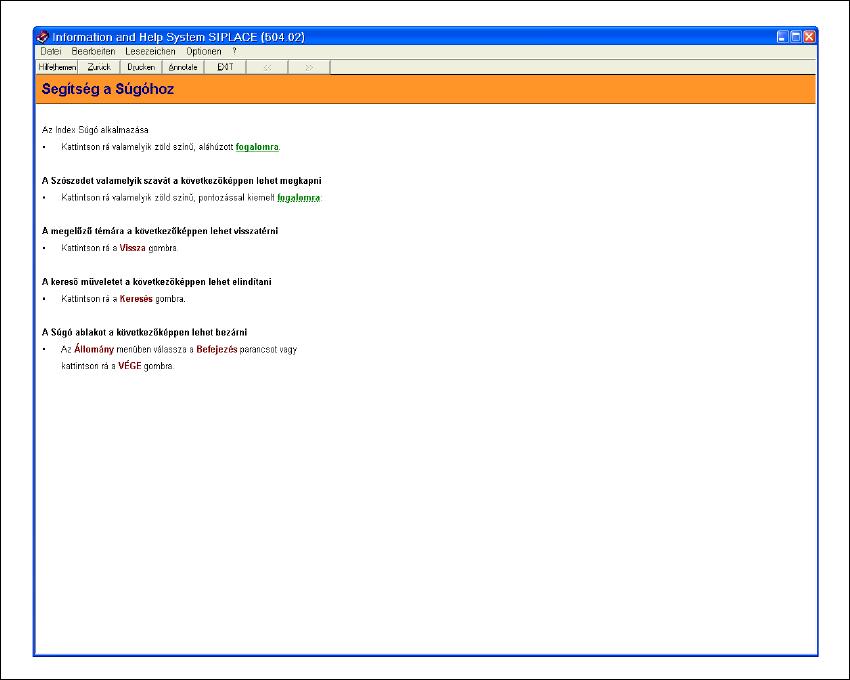Open the Bearbeiten menu
850x680 pixels.
pyautogui.click(x=93, y=52)
